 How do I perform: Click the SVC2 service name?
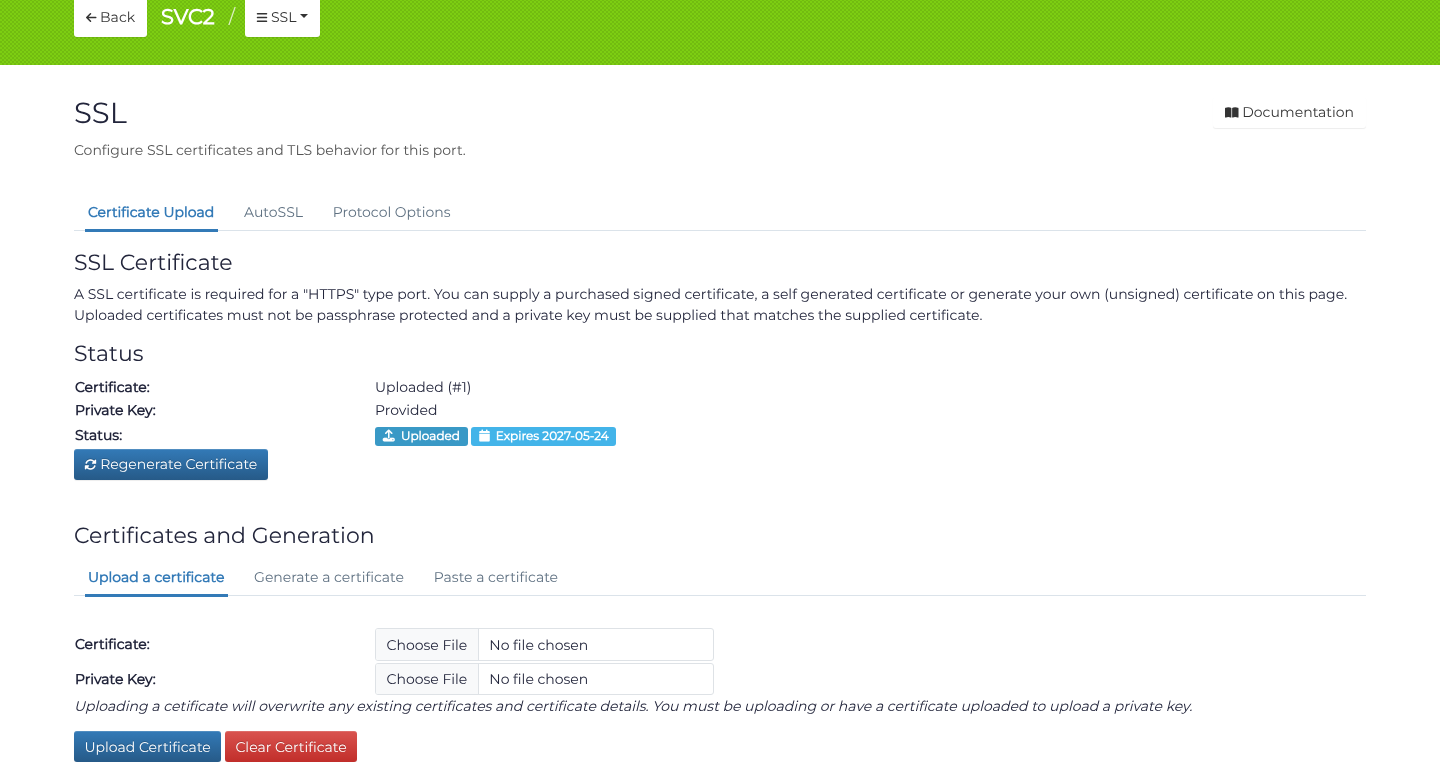(188, 17)
